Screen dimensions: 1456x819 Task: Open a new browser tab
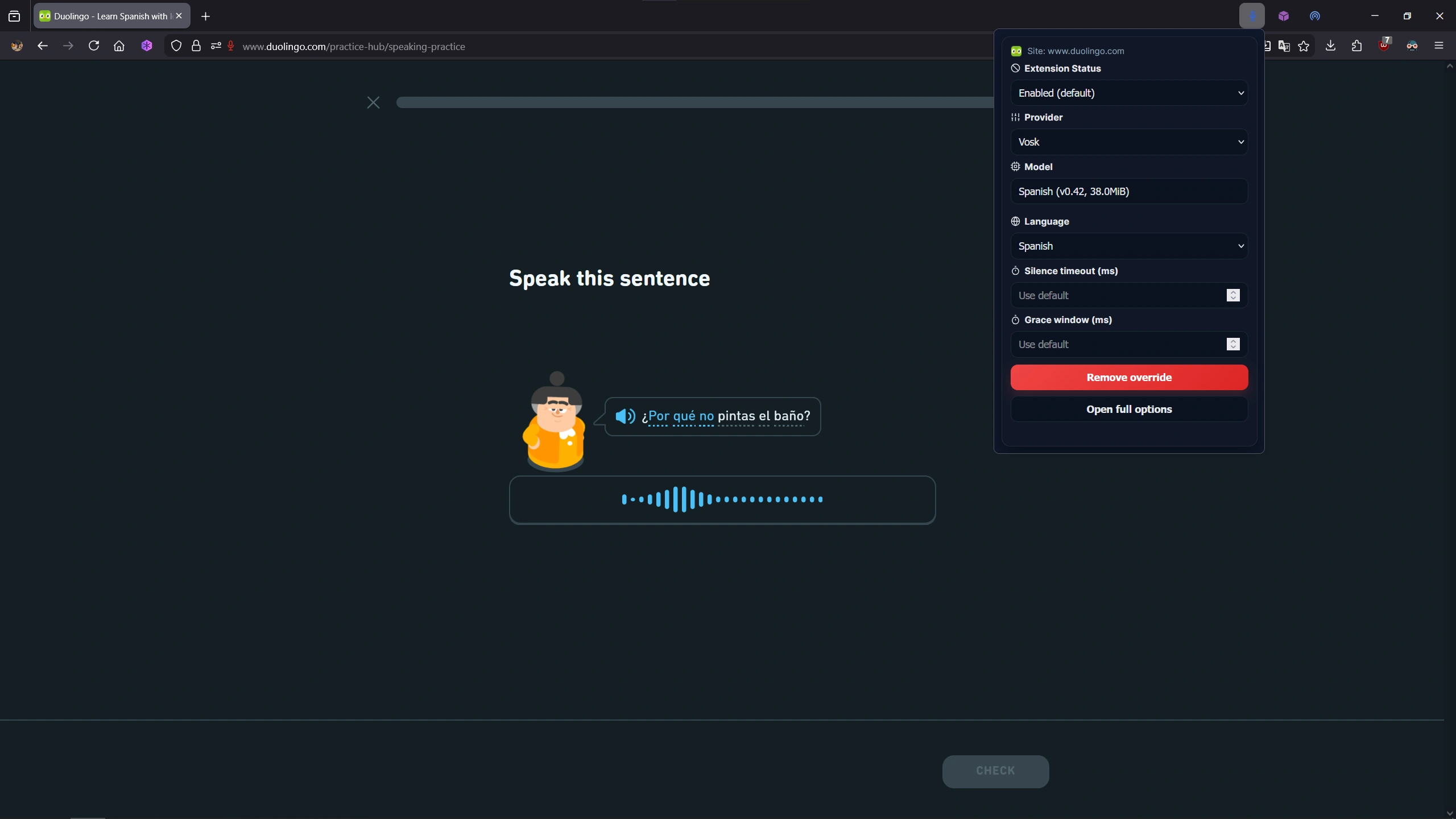(x=206, y=16)
